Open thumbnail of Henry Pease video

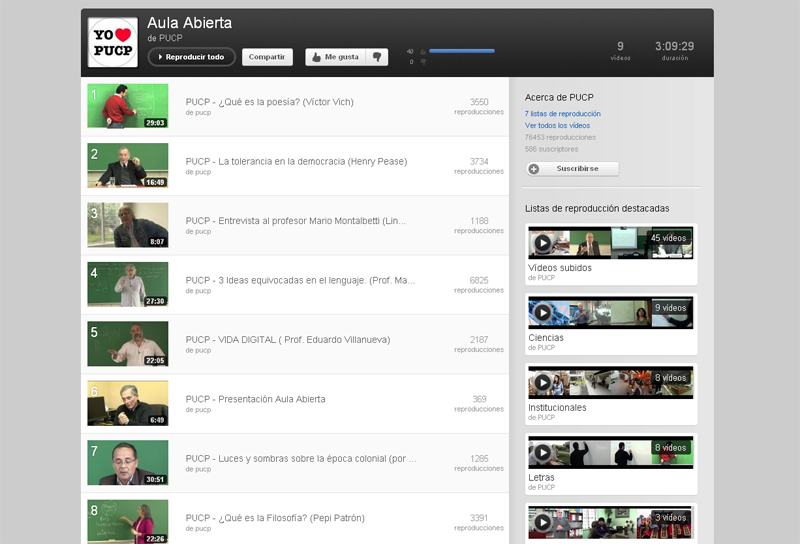click(128, 165)
